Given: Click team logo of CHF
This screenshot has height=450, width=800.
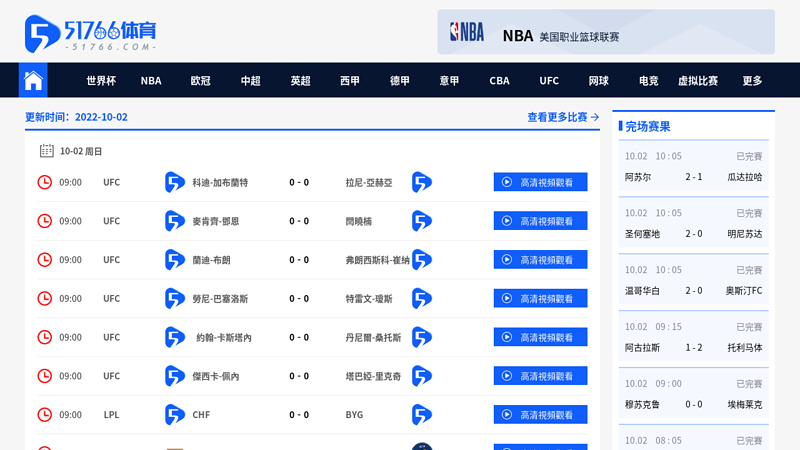Looking at the screenshot, I should [174, 415].
